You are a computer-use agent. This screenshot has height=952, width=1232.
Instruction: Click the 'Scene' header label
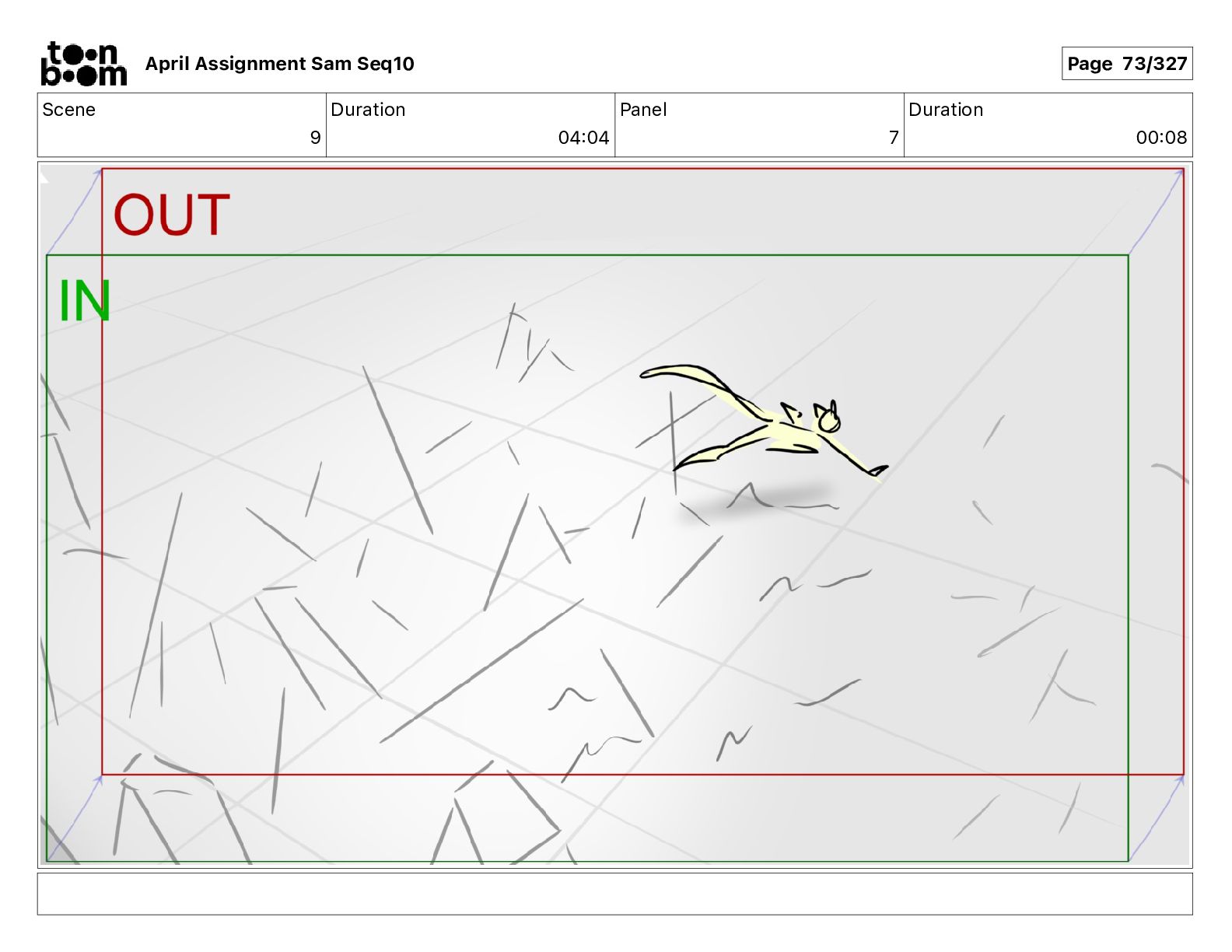coord(68,110)
